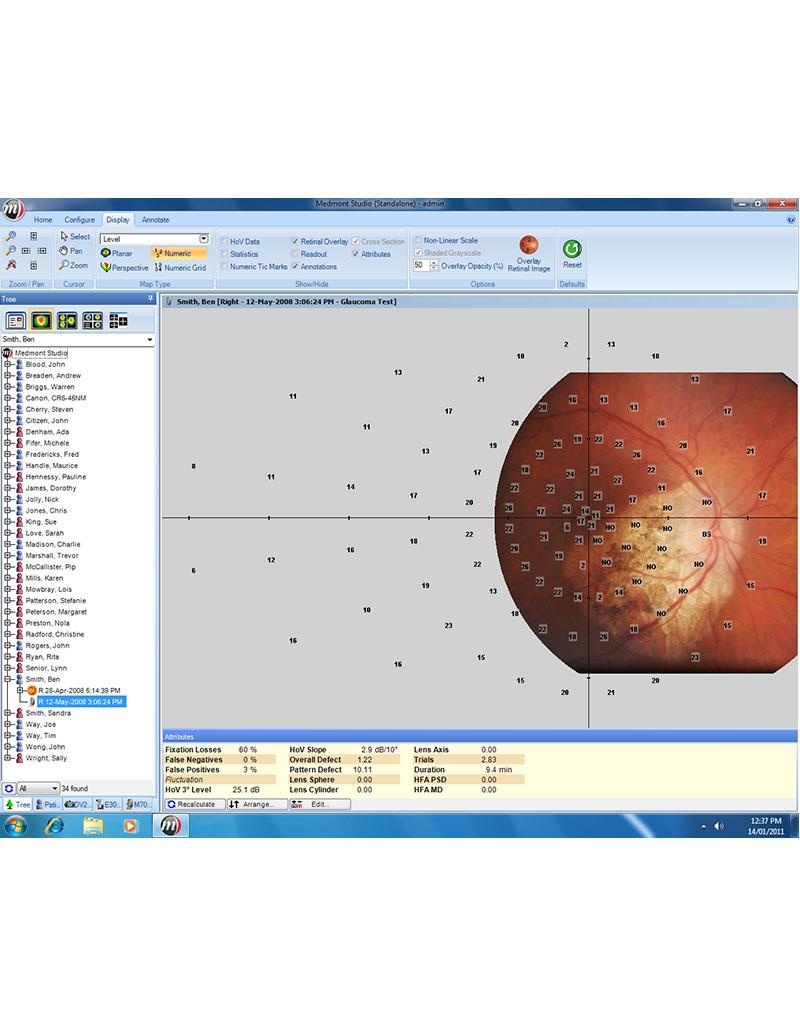Launch Windows Media Player from taskbar

pos(130,825)
